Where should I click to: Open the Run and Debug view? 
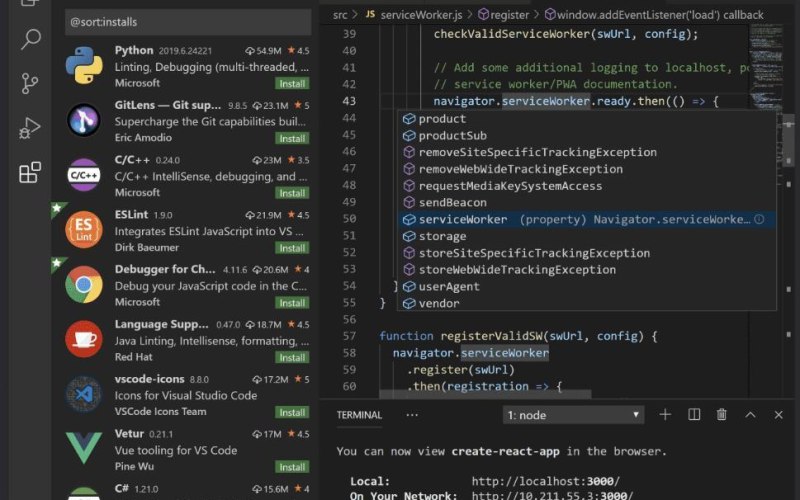[30, 128]
